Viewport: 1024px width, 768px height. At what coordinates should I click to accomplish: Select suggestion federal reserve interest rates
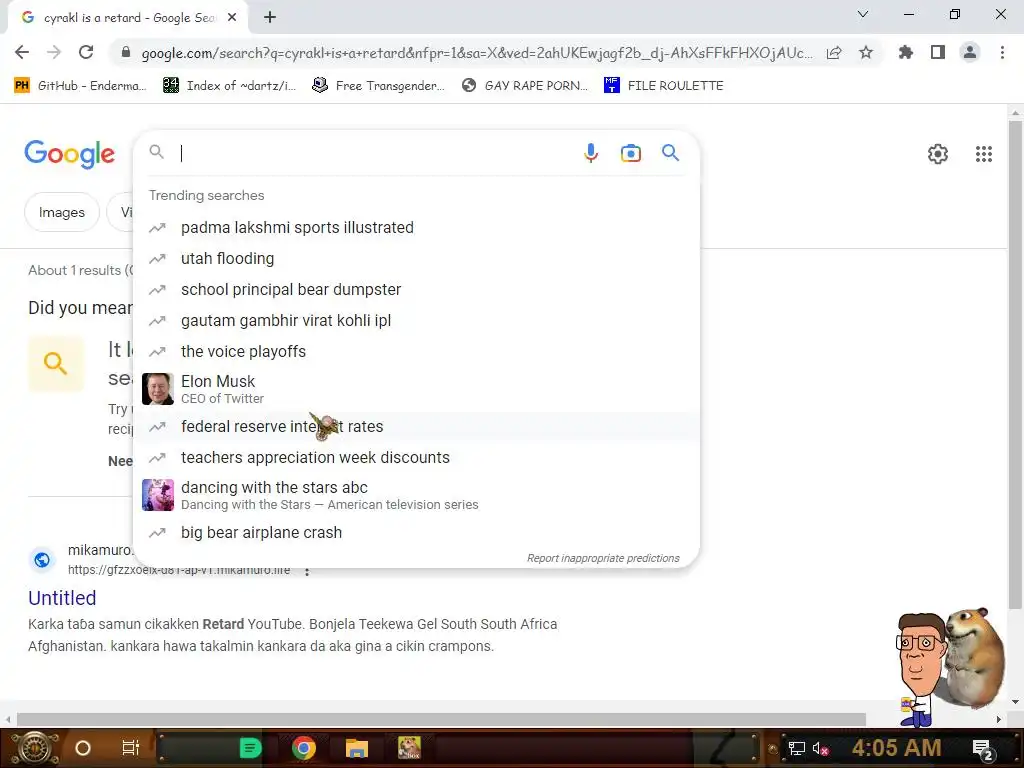click(x=417, y=426)
